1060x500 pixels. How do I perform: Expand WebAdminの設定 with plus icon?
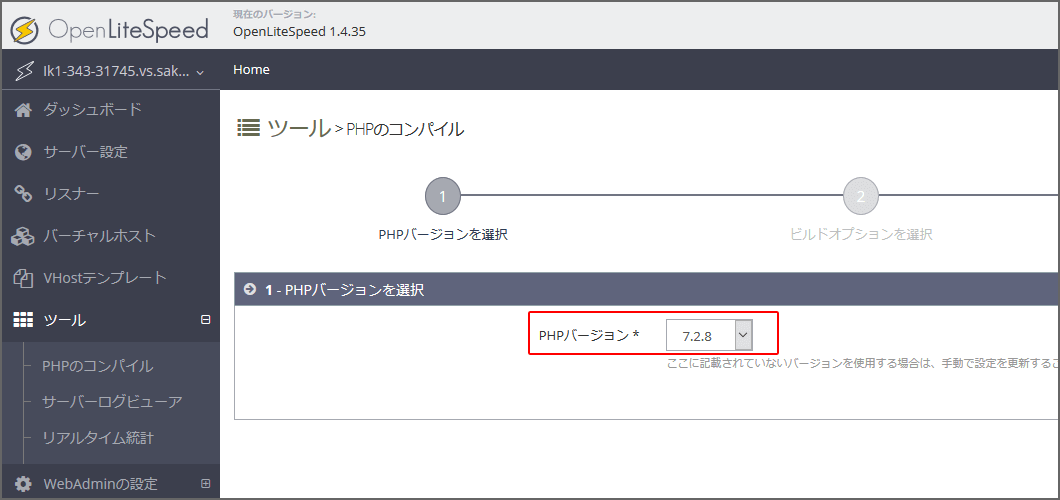pyautogui.click(x=206, y=484)
